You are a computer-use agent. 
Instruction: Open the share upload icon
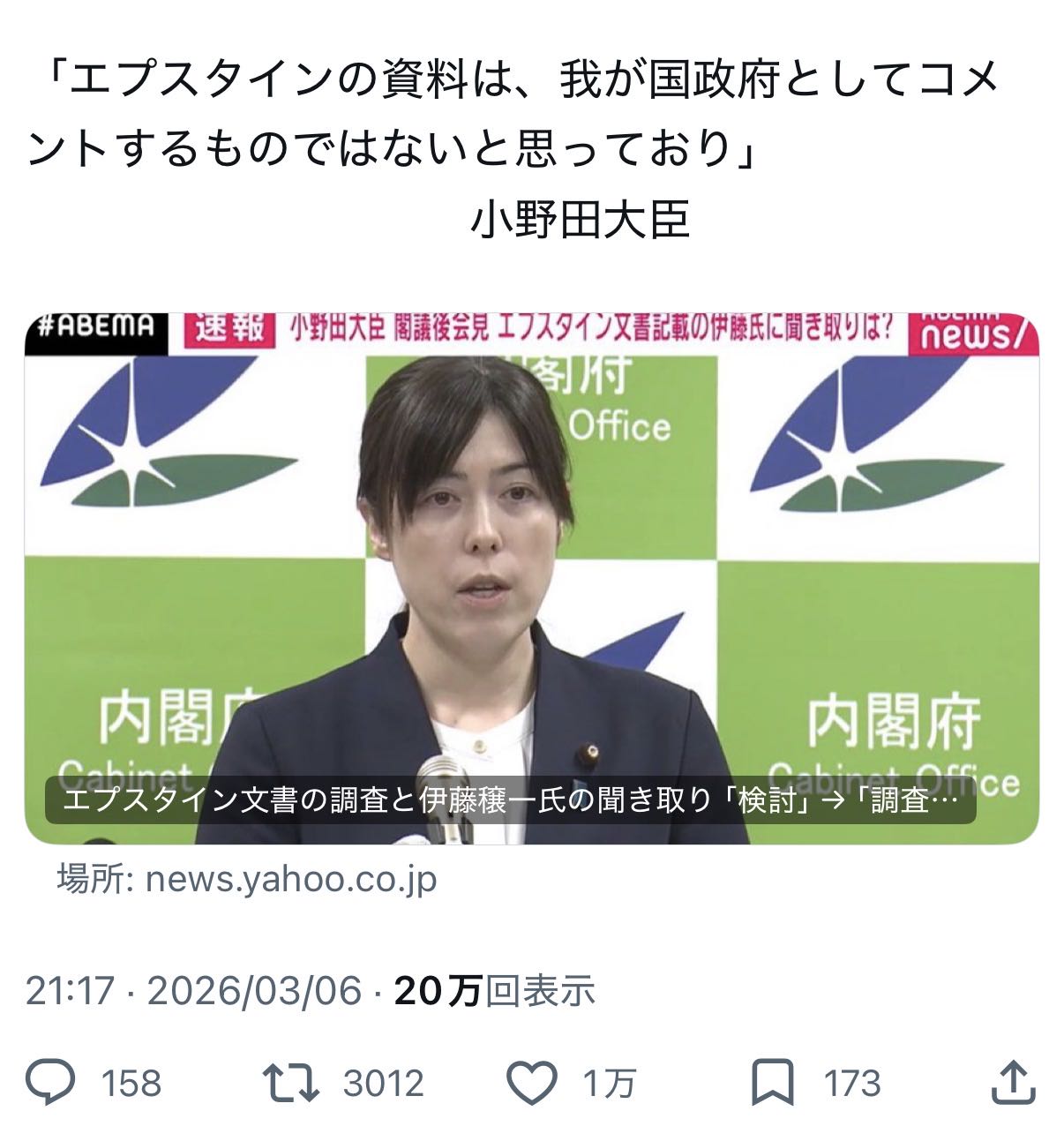1014,1083
